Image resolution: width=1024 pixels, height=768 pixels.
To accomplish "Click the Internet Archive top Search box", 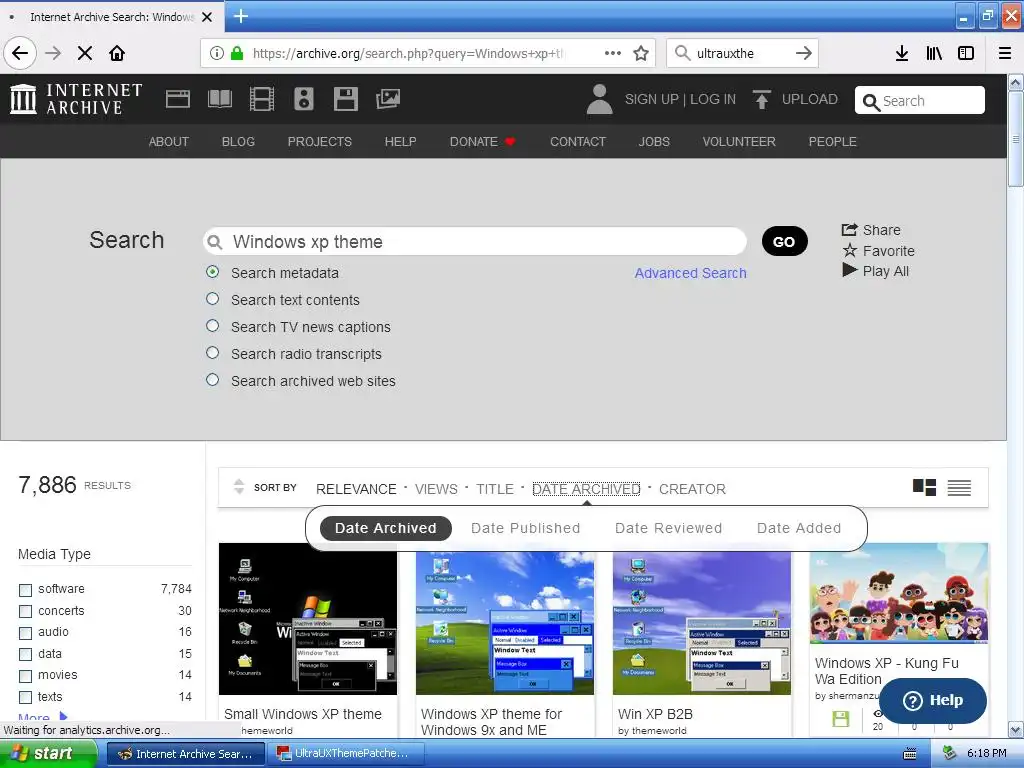I will point(920,100).
